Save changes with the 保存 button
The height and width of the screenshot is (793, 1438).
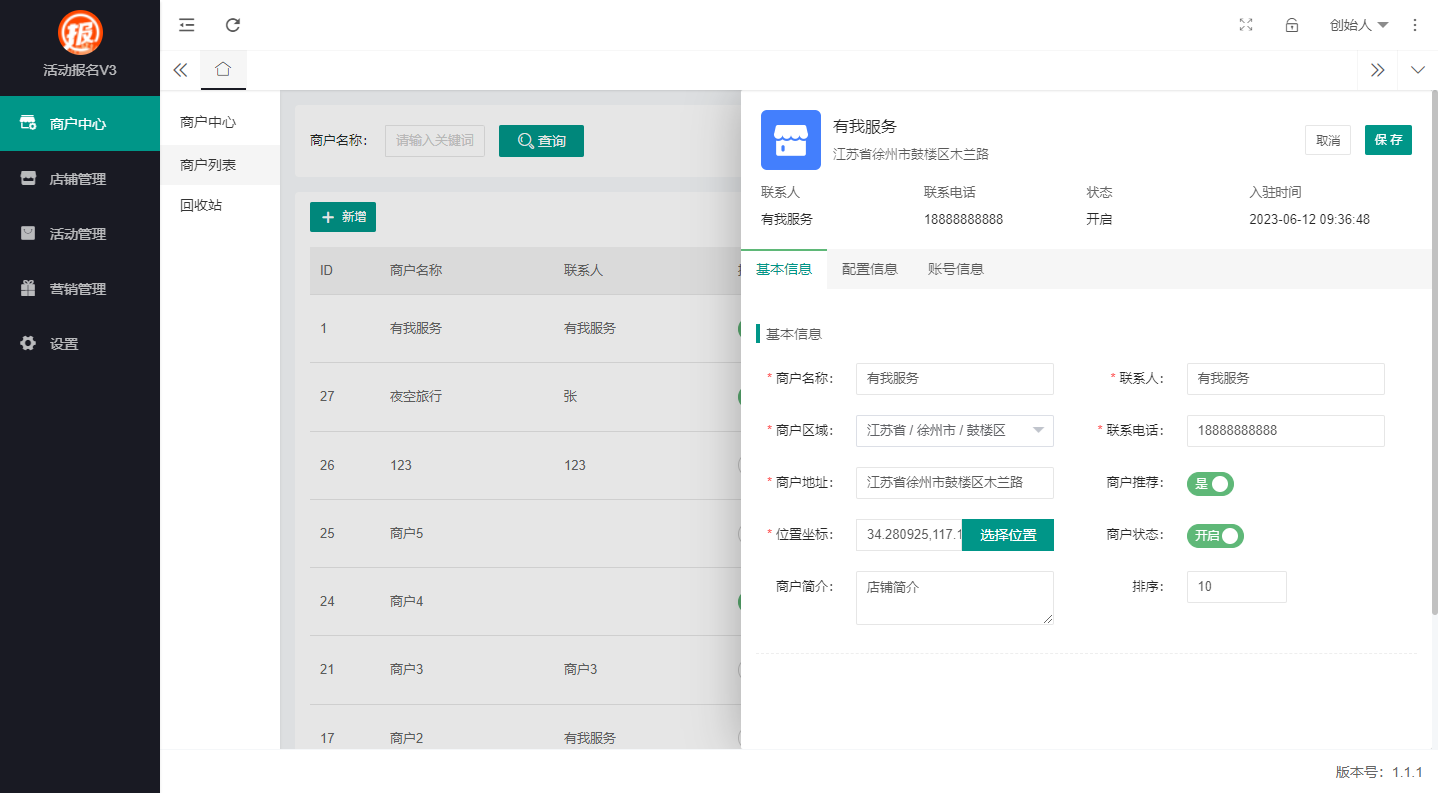[x=1388, y=140]
